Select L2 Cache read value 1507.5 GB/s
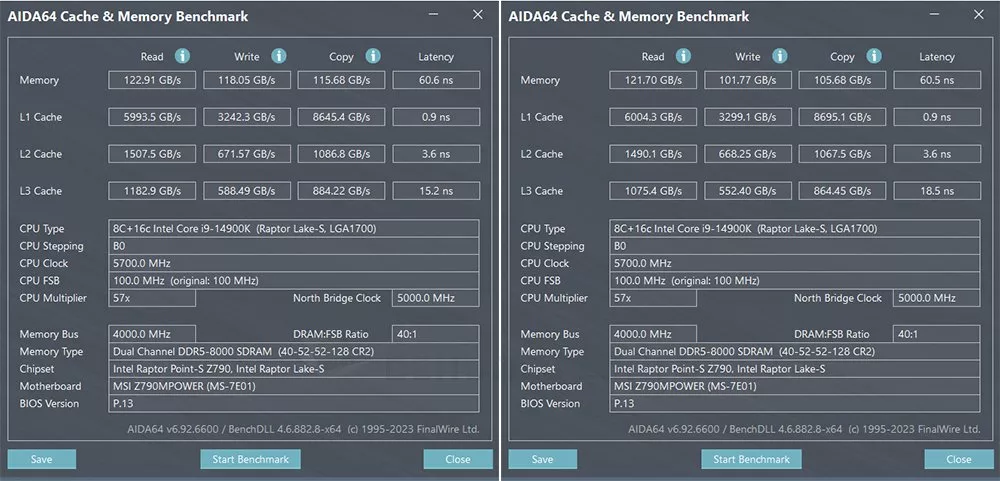 pos(152,154)
